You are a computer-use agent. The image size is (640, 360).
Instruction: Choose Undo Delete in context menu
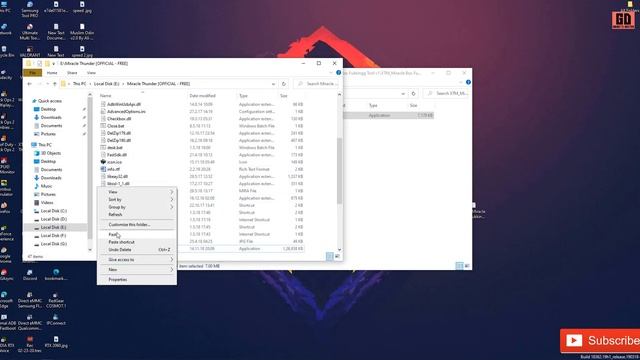(x=137, y=249)
